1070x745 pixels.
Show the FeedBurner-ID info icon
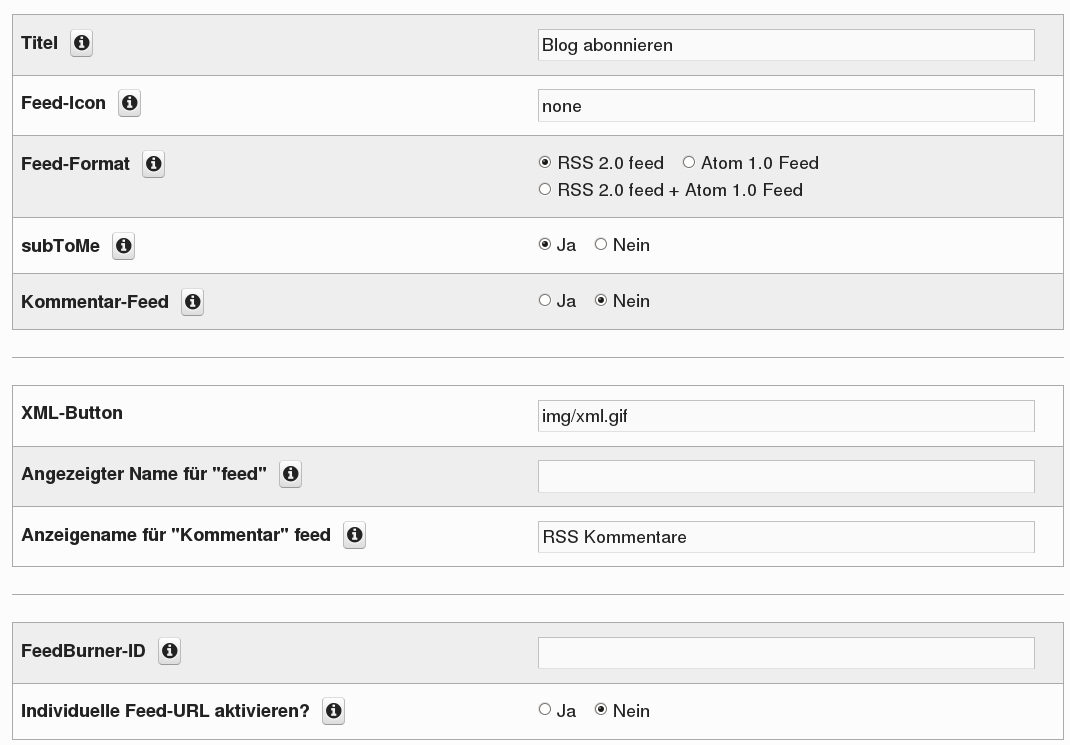(170, 651)
